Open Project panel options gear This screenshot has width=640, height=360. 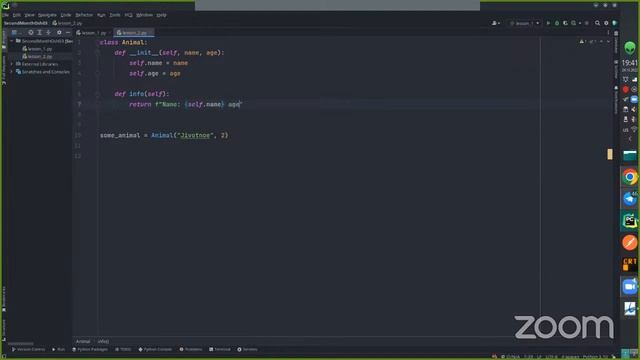59,32
